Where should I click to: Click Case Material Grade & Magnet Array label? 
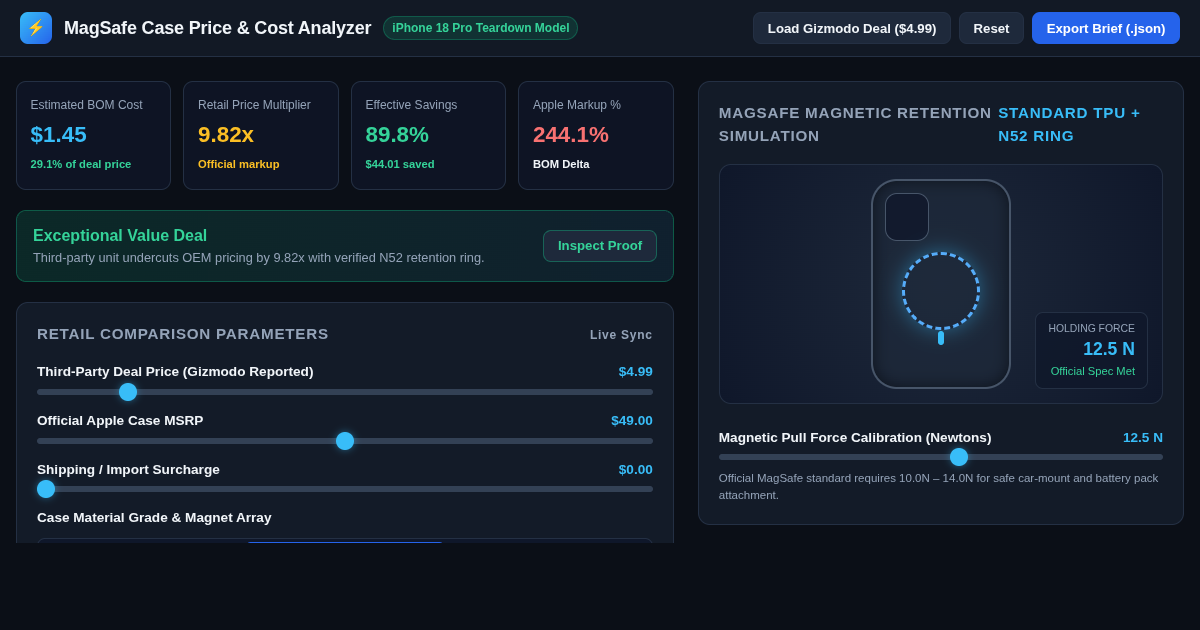(154, 518)
